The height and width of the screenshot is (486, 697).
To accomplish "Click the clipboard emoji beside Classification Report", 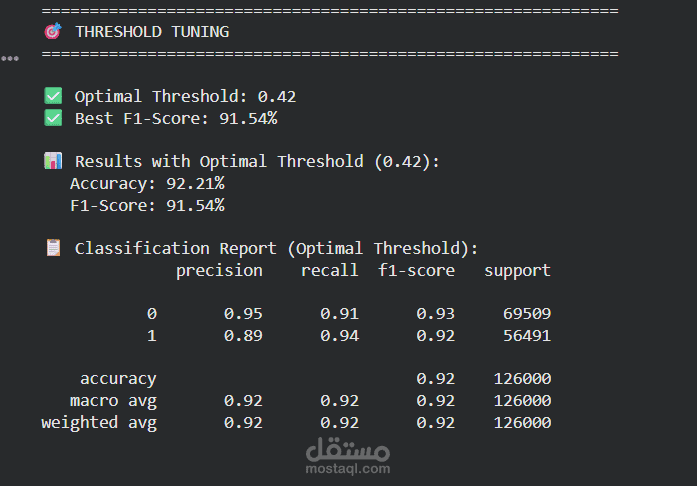I will click(x=53, y=248).
